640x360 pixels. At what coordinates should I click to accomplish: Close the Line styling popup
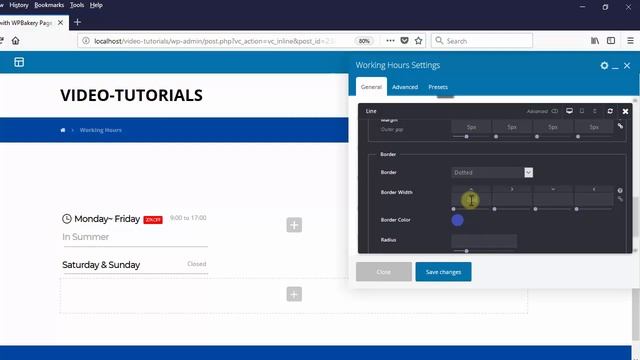click(625, 111)
